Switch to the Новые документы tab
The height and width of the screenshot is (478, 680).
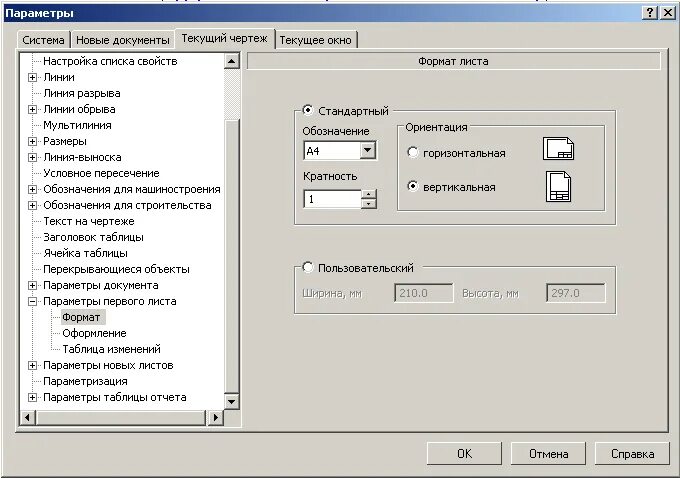pos(123,40)
